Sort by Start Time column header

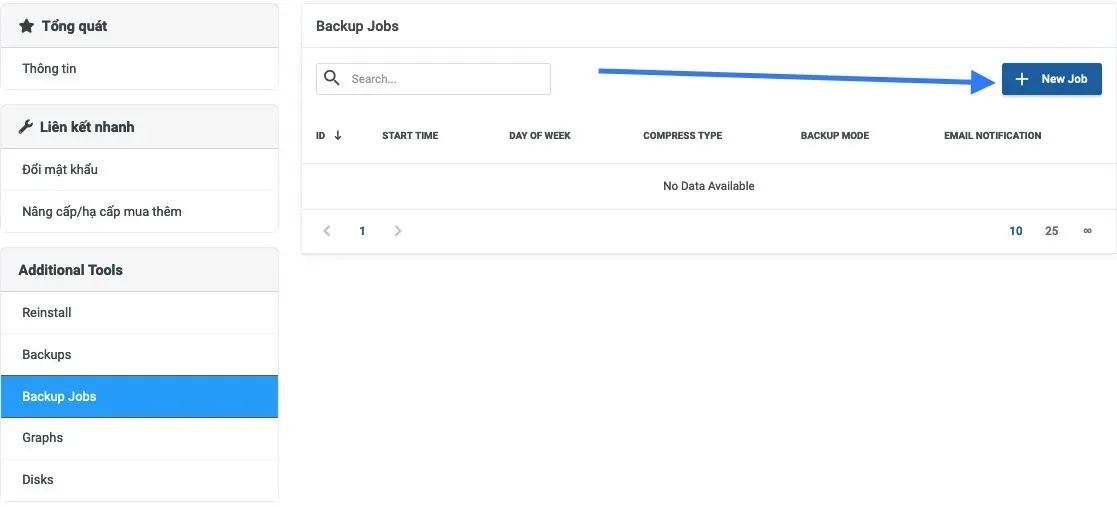410,135
